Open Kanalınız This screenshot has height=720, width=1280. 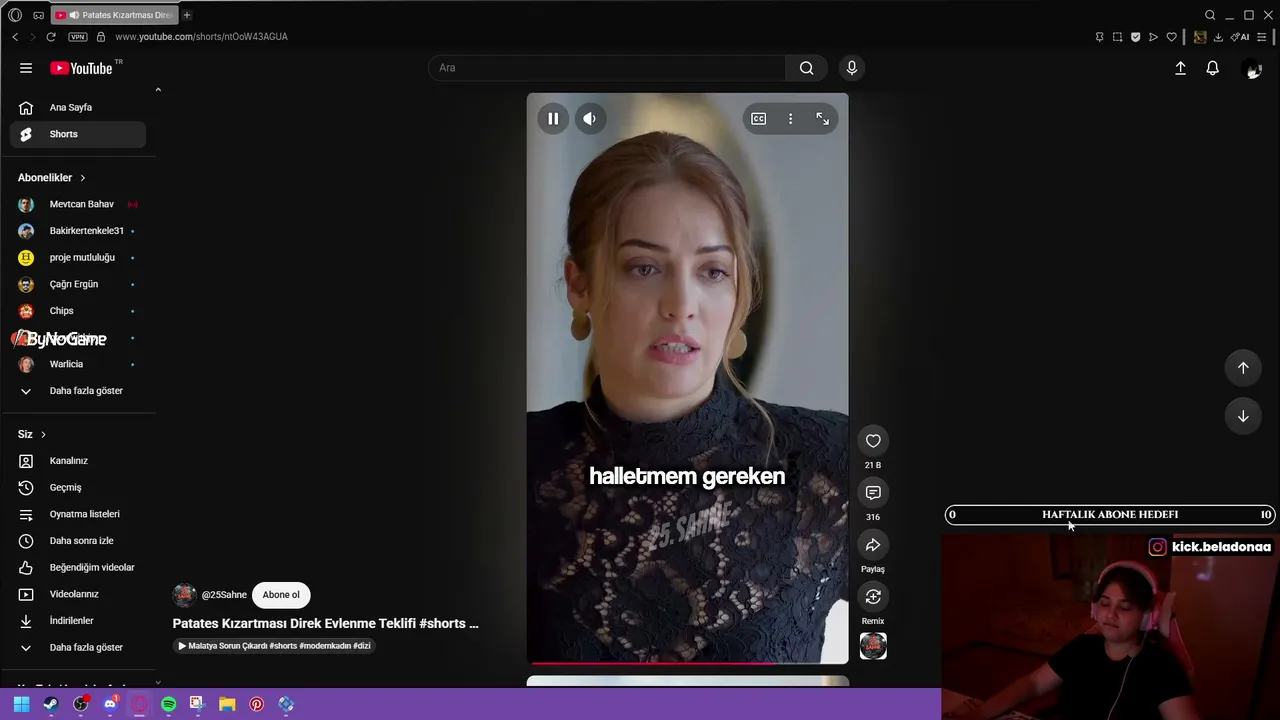click(x=78, y=461)
